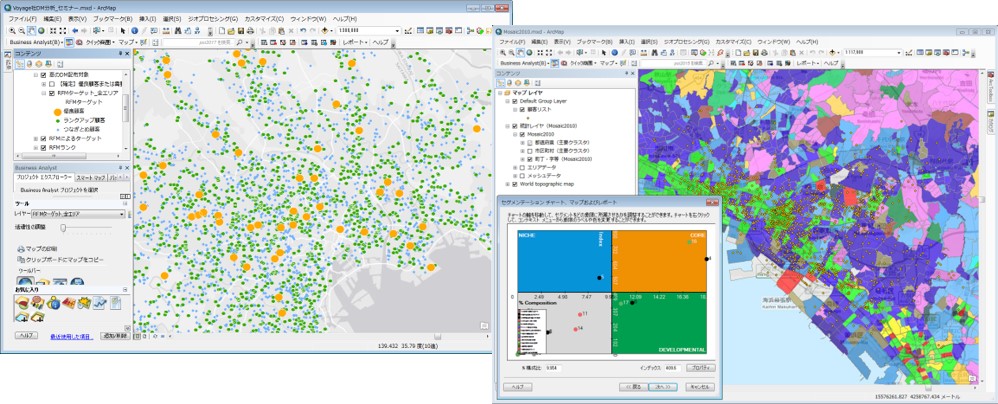The height and width of the screenshot is (404, 998).
Task: Open the レポート dropdown in Voyage window
Action: pyautogui.click(x=355, y=43)
